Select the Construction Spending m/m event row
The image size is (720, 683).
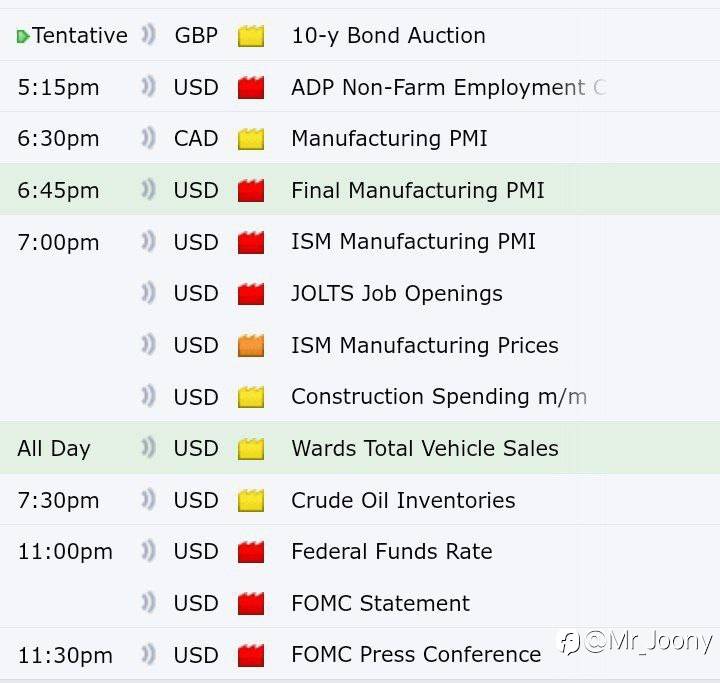point(438,397)
